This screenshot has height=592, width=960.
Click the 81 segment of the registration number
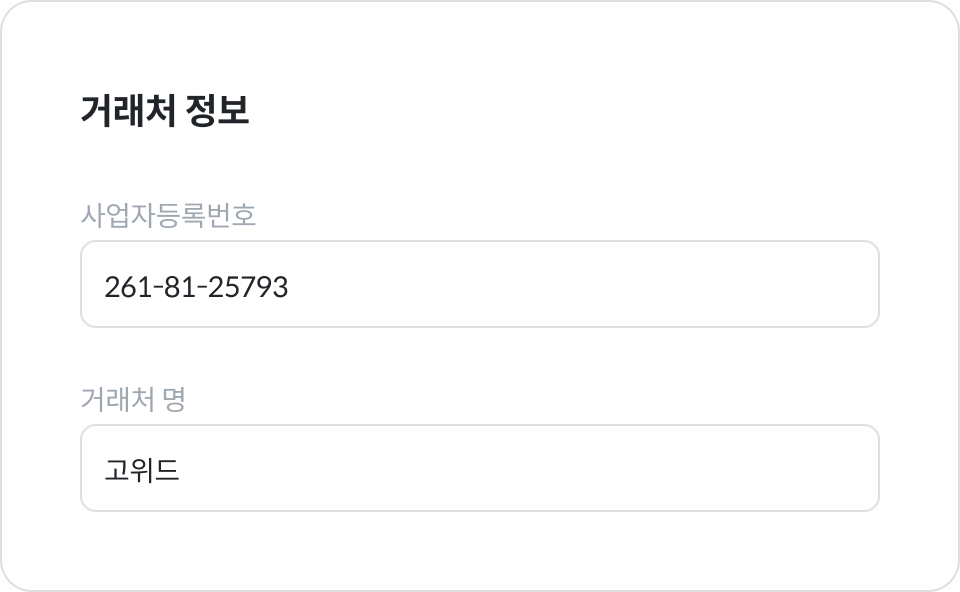(178, 288)
